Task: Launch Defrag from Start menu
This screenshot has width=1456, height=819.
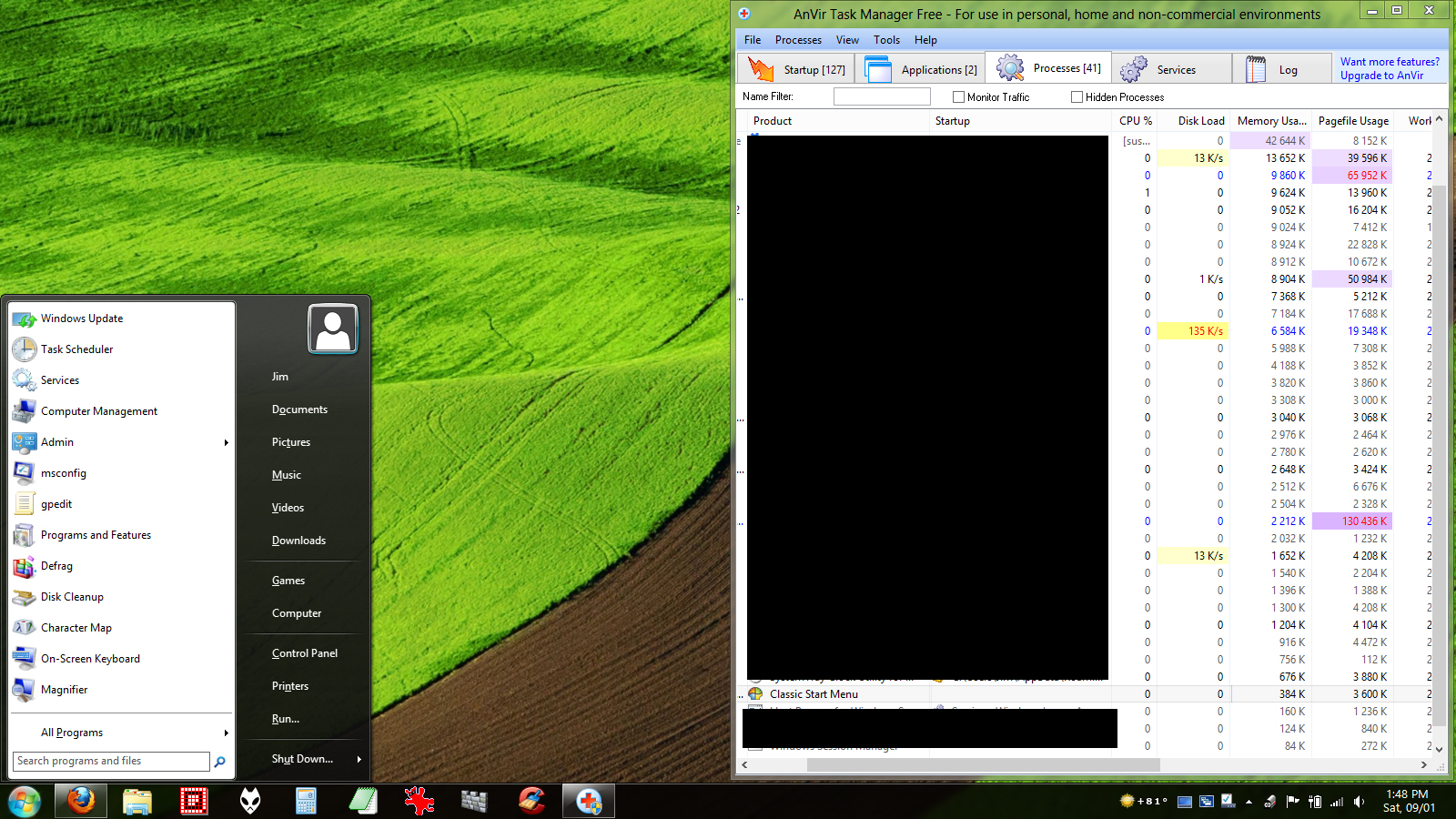Action: point(122,566)
